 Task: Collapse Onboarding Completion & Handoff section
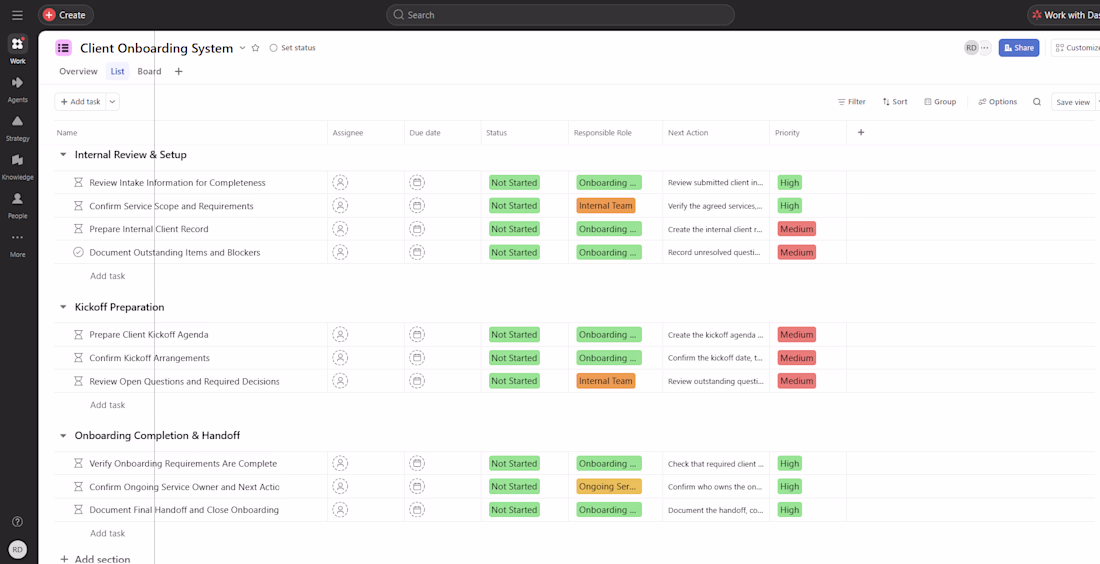(x=63, y=436)
